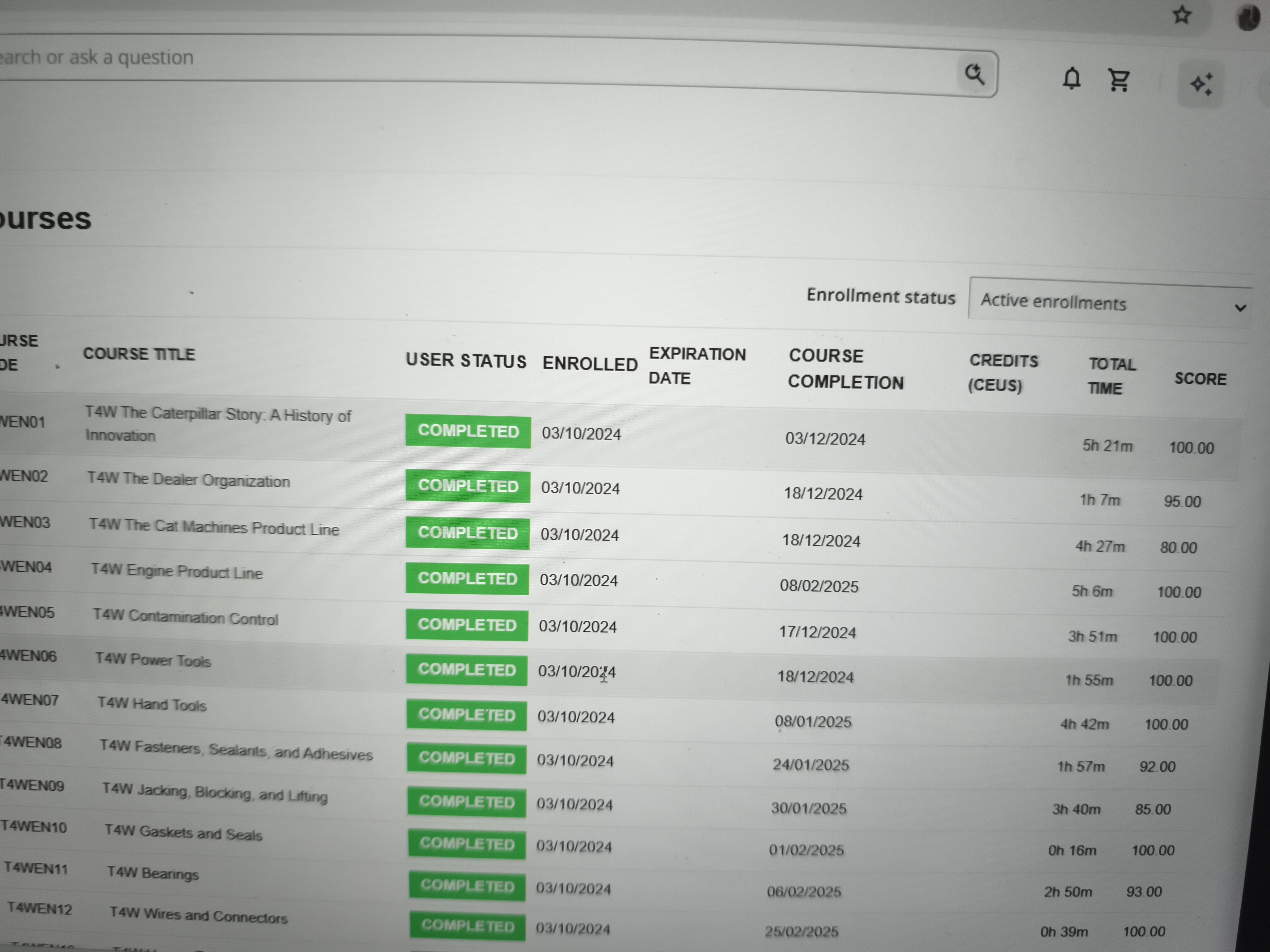
Task: Select score 95.00 for Dealer Organization
Action: click(x=1182, y=502)
